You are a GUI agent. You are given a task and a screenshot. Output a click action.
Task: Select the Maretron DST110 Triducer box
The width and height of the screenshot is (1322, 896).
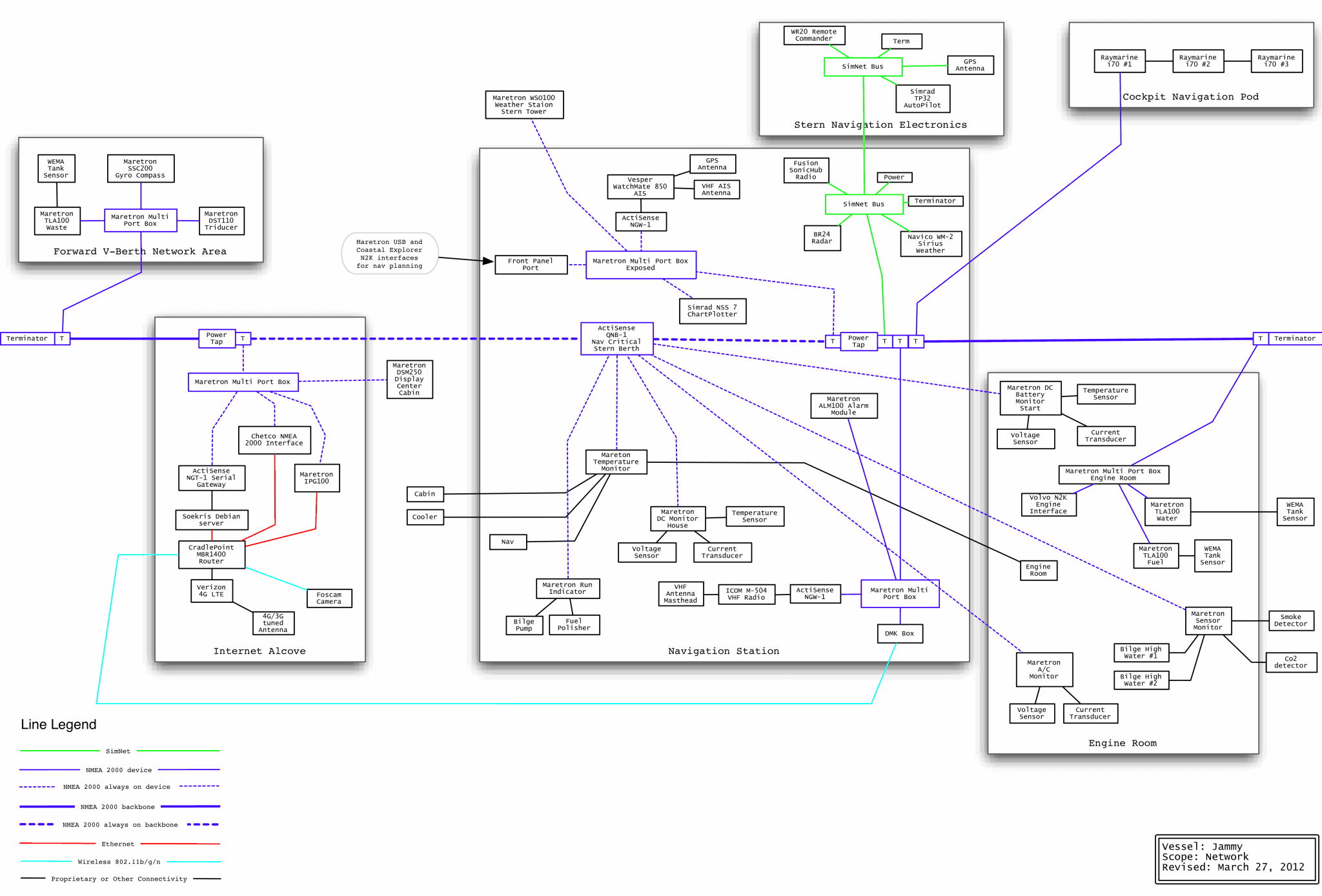221,221
